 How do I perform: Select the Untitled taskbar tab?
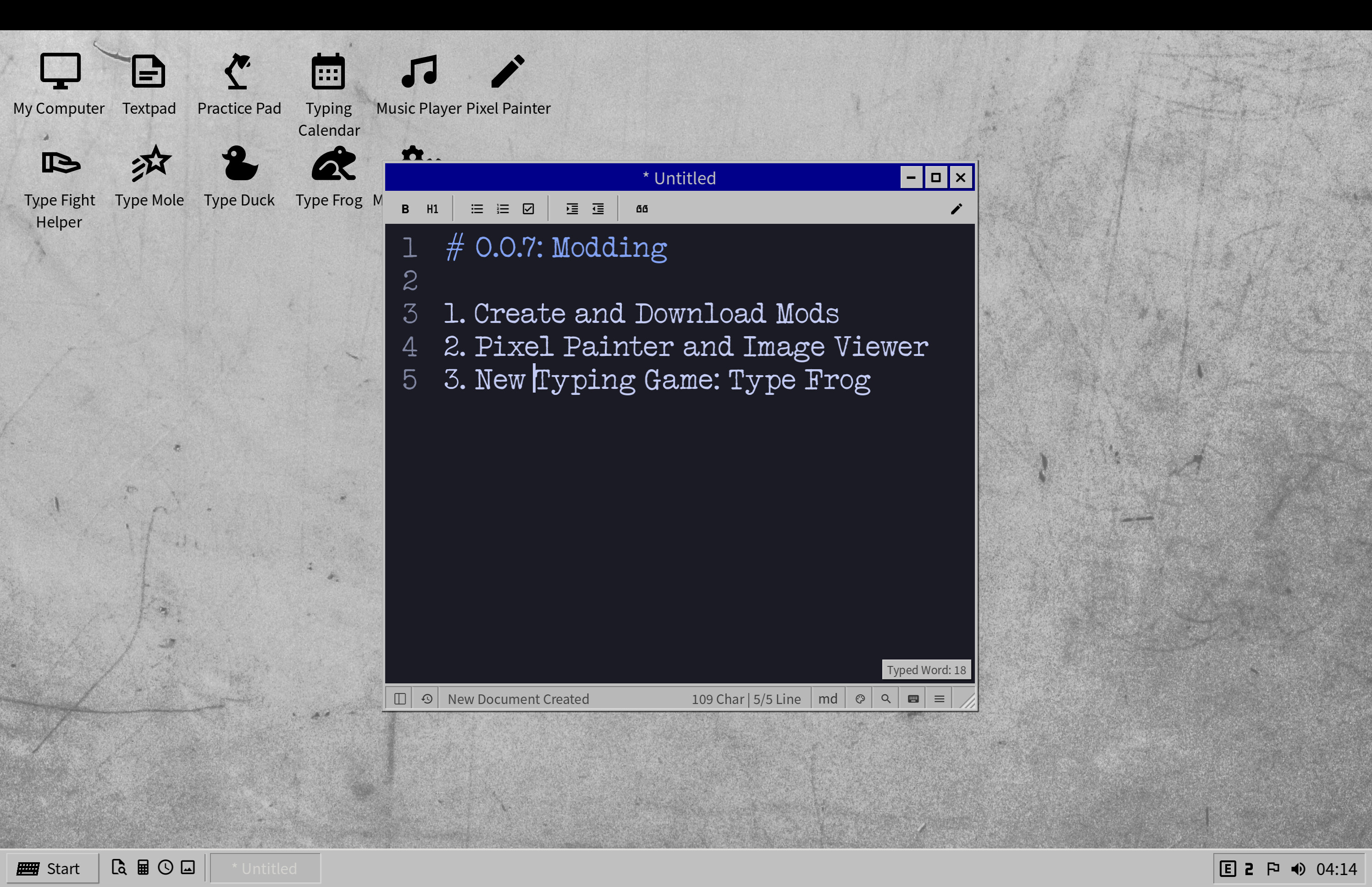(x=265, y=868)
